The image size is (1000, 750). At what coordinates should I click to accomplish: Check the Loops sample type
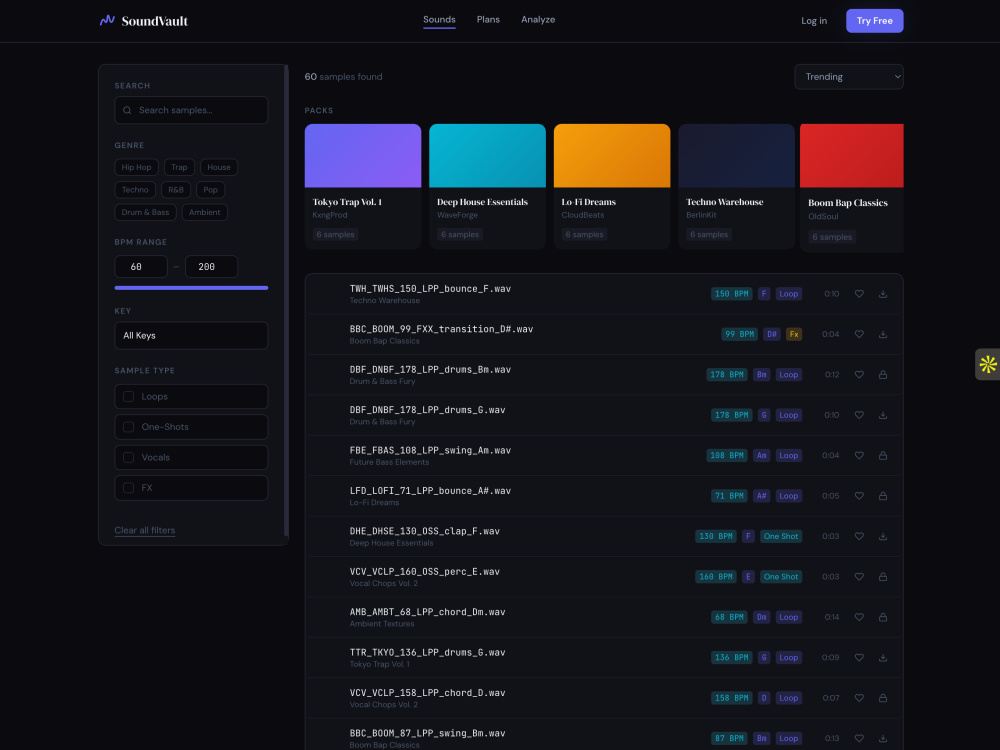(x=128, y=397)
